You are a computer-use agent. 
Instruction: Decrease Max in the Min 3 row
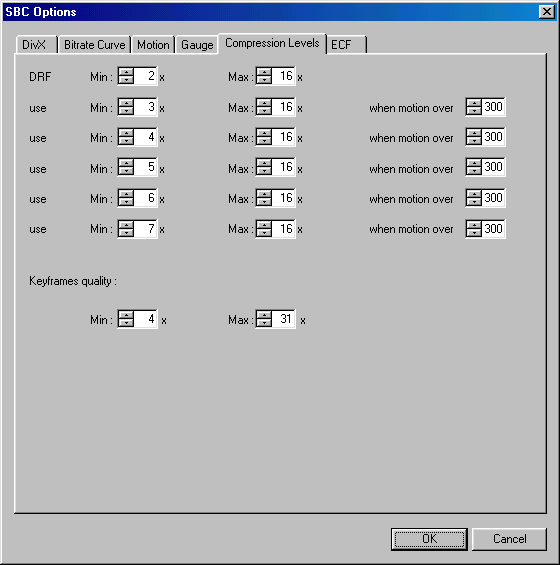[x=264, y=111]
